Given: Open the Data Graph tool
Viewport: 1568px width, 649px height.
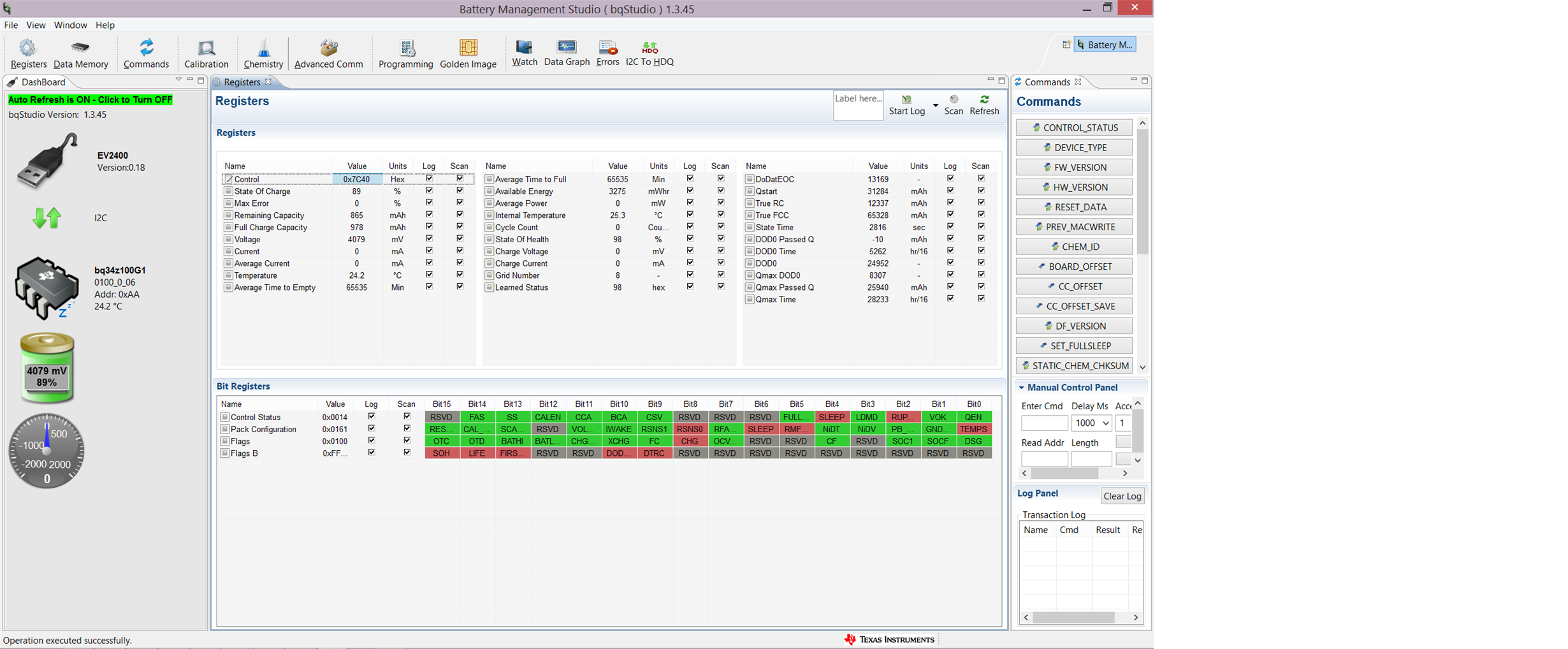Looking at the screenshot, I should click(567, 53).
